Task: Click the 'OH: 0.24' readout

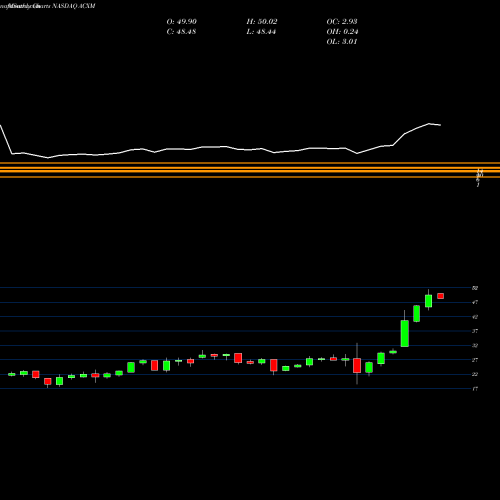Action: coord(342,32)
